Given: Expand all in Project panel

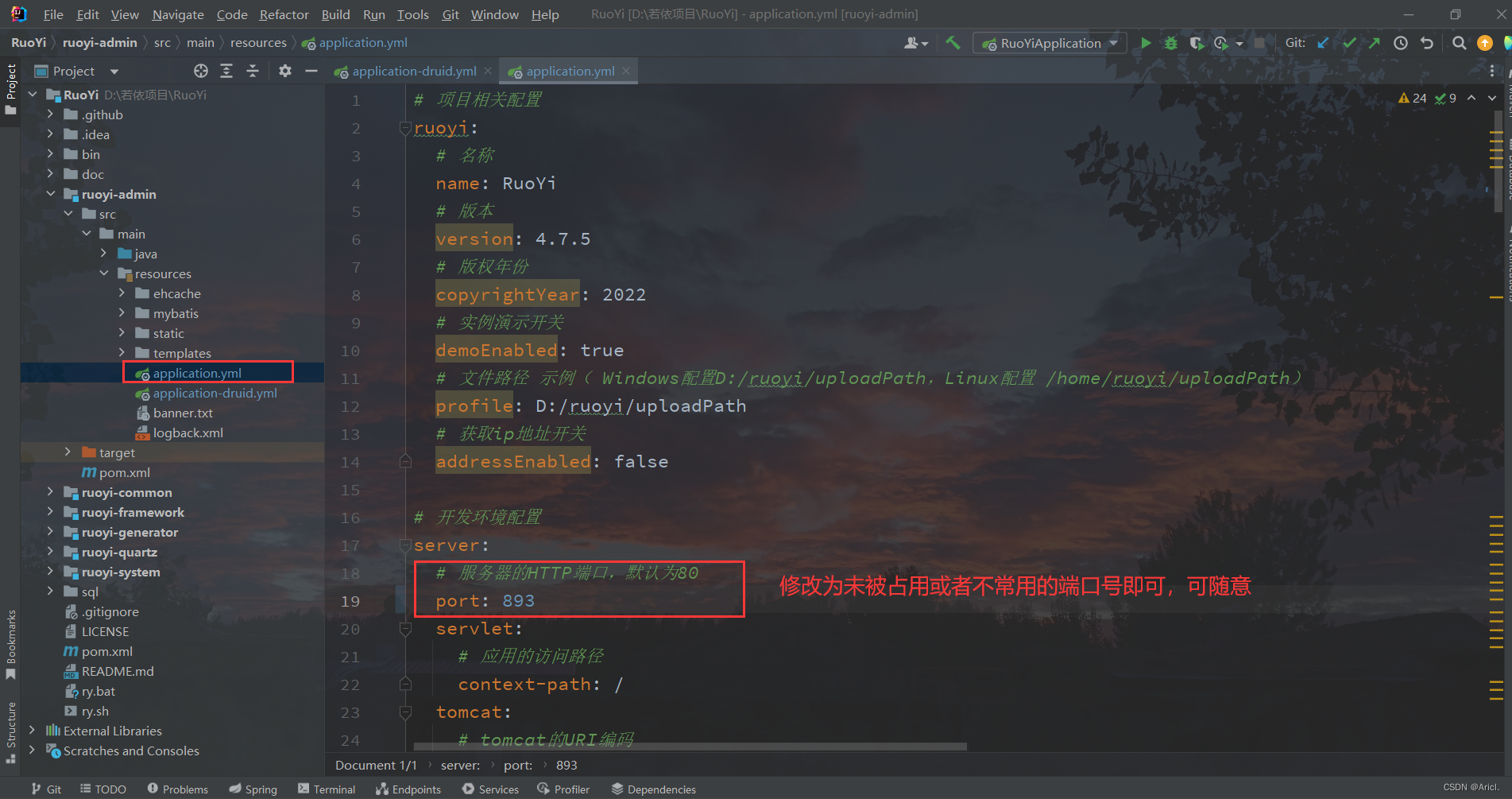Looking at the screenshot, I should click(226, 71).
